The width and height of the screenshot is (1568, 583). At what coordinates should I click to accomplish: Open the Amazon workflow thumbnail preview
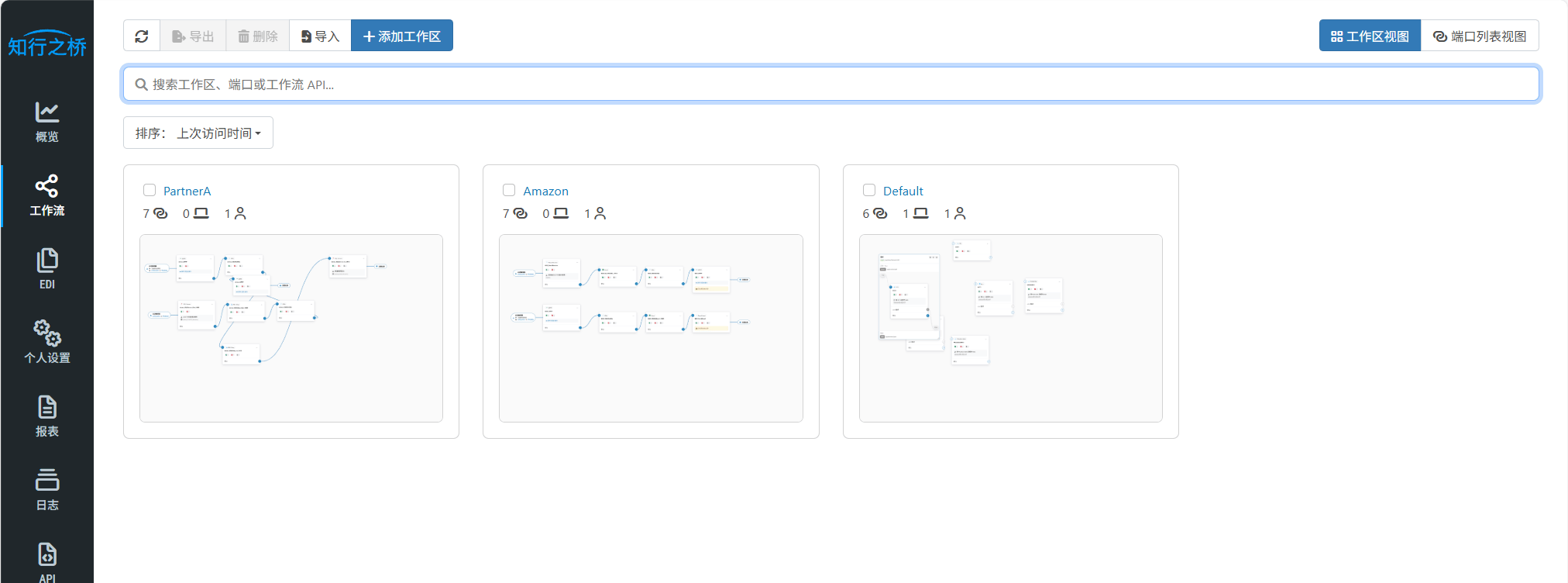coord(651,328)
